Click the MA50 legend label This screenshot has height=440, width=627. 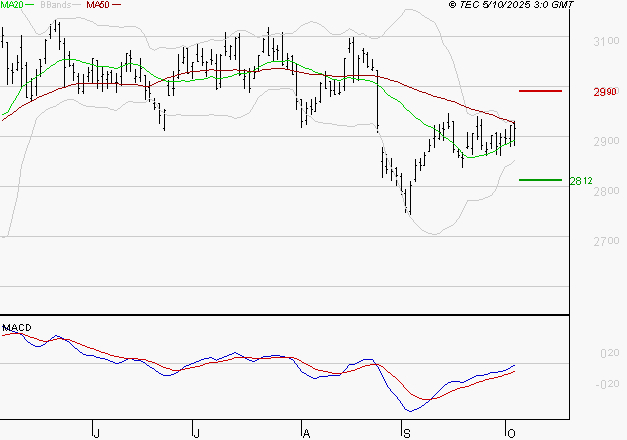(98, 5)
